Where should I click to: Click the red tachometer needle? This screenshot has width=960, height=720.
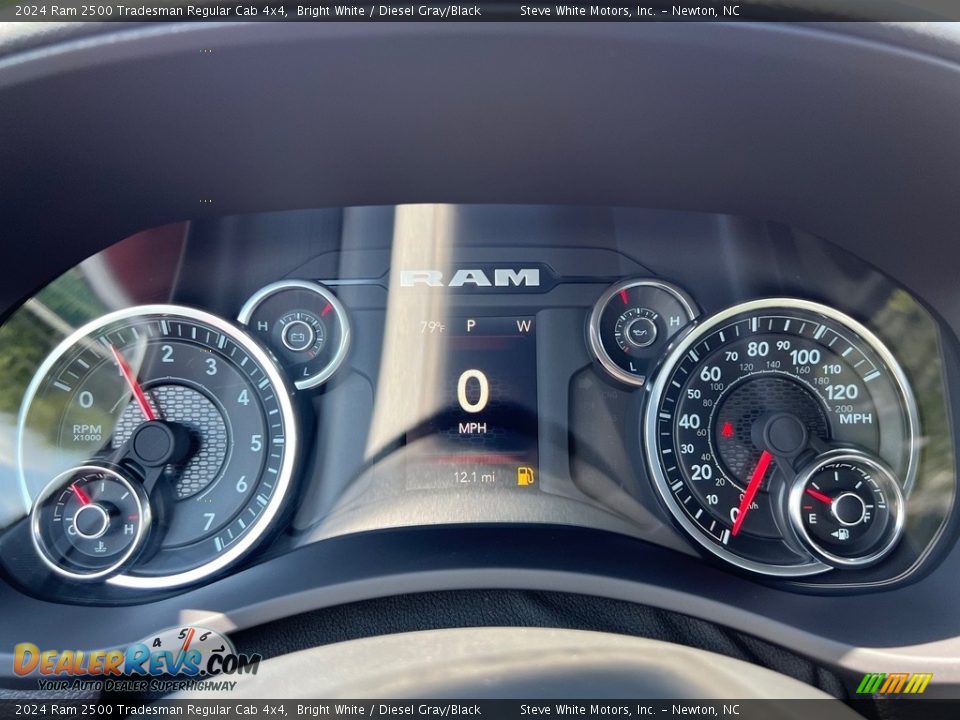[132, 384]
